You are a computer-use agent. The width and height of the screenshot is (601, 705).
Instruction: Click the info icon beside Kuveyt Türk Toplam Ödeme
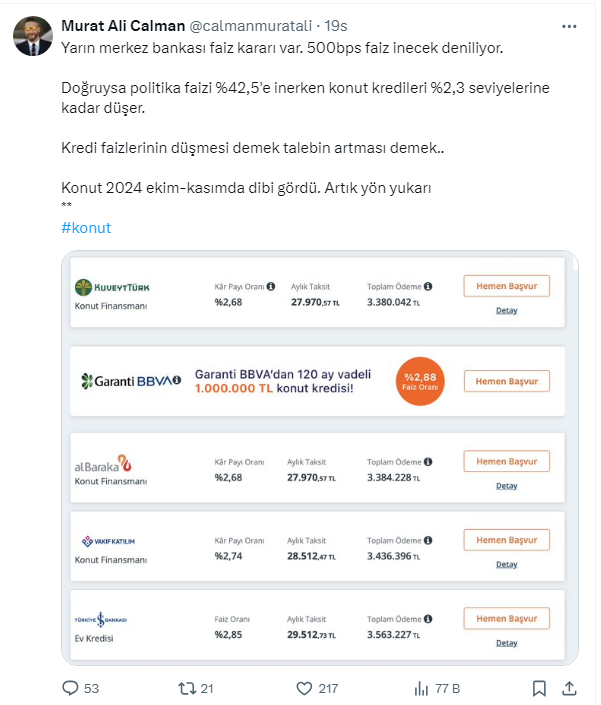pyautogui.click(x=428, y=286)
